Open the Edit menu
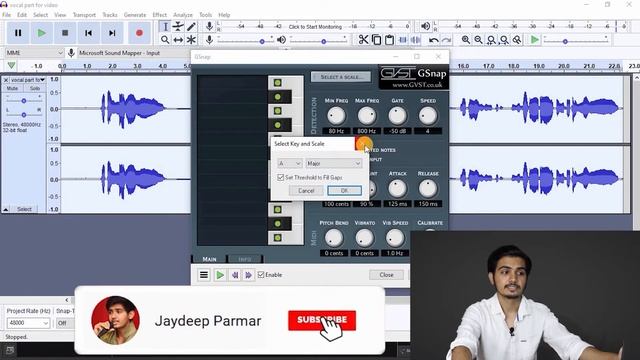This screenshot has height=360, width=640. pos(22,15)
